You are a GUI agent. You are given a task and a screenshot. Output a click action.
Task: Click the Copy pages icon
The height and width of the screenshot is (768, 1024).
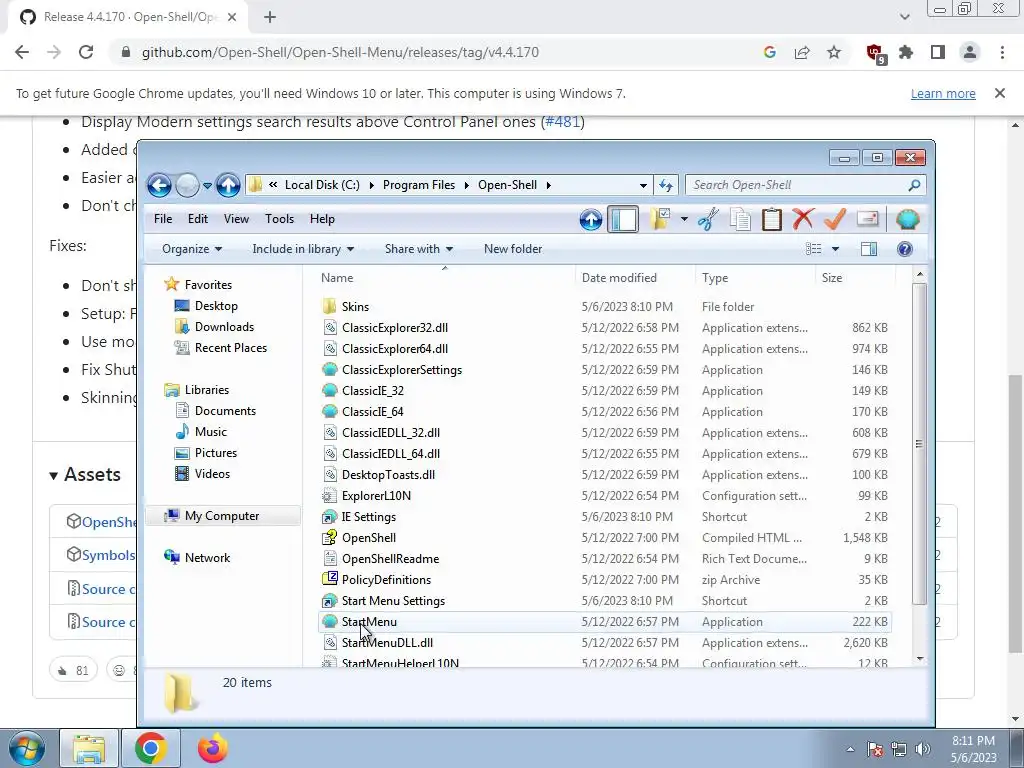[740, 219]
